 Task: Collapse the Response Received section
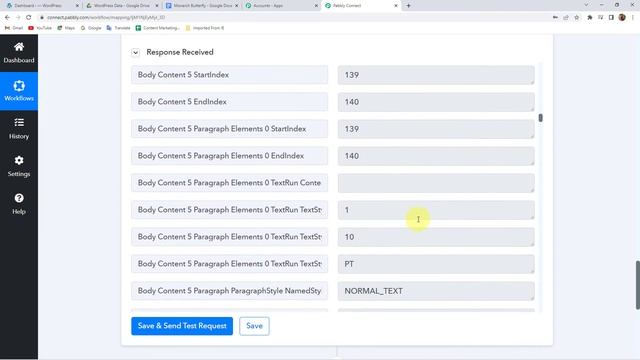tap(136, 52)
